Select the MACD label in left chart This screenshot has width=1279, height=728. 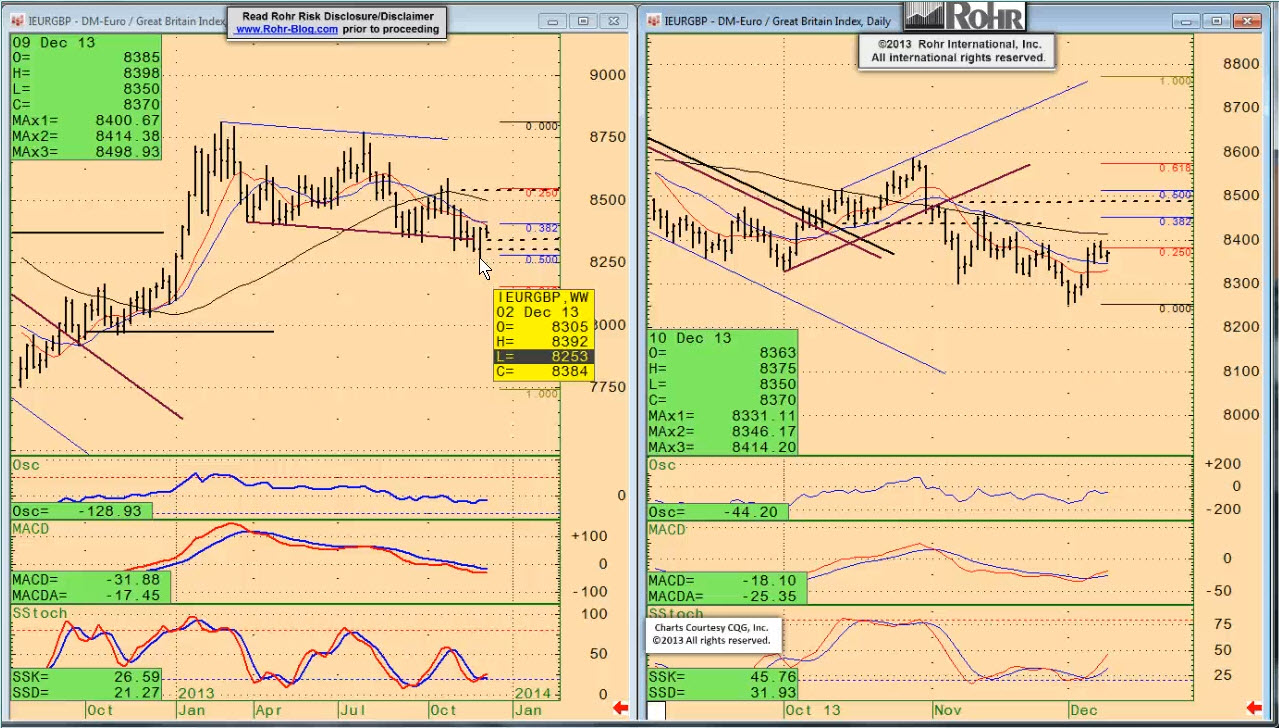34,528
